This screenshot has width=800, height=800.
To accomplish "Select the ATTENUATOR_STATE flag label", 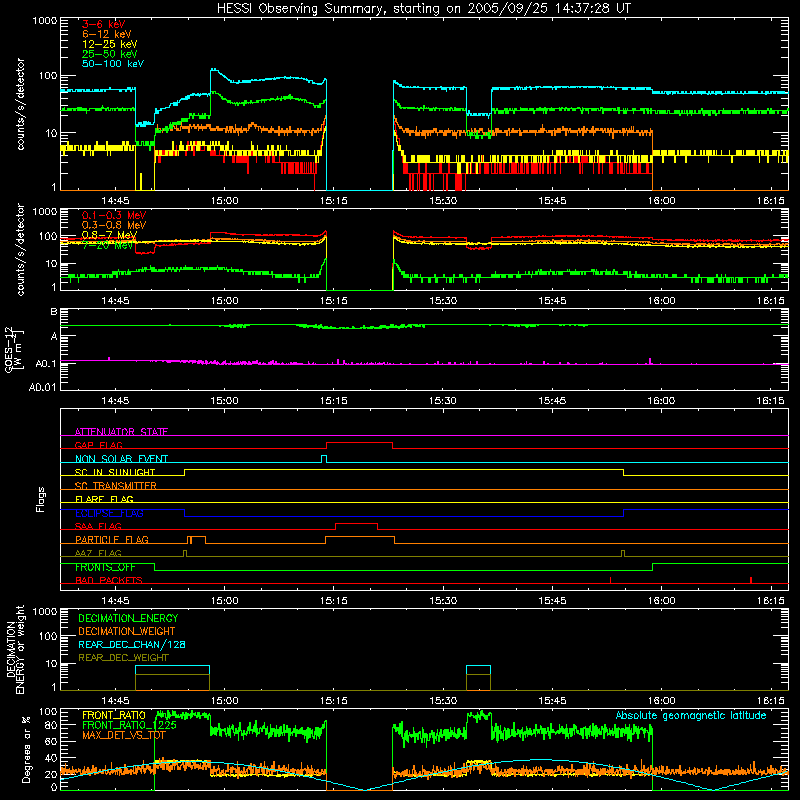I will click(121, 432).
